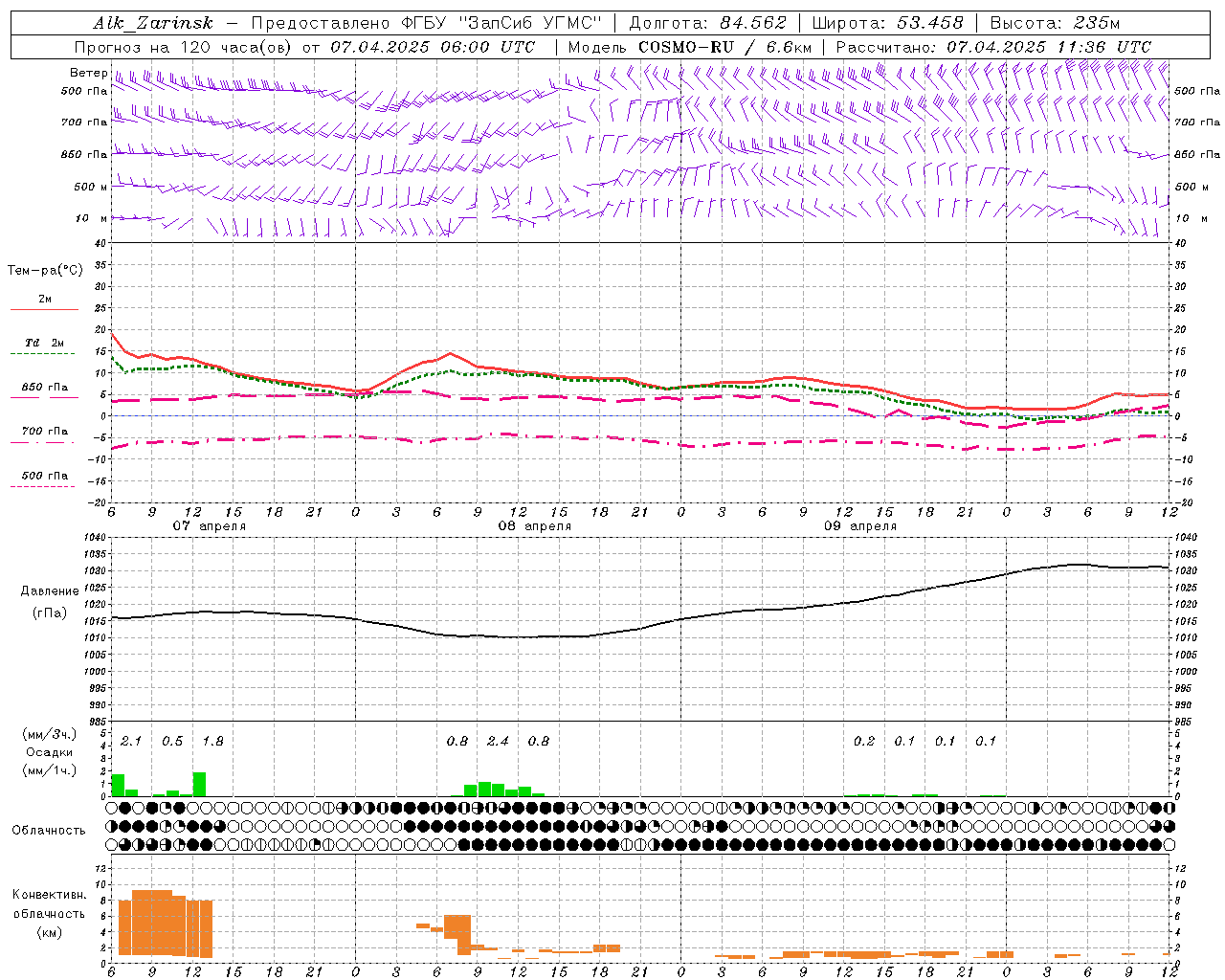The width and height of the screenshot is (1225, 980).
Task: Click the Конвективн. label
Action: 50,895
